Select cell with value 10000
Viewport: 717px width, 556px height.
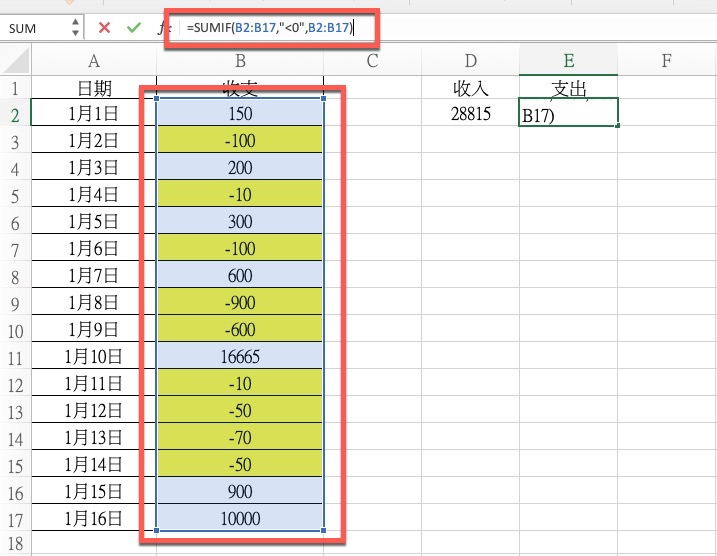[x=240, y=518]
